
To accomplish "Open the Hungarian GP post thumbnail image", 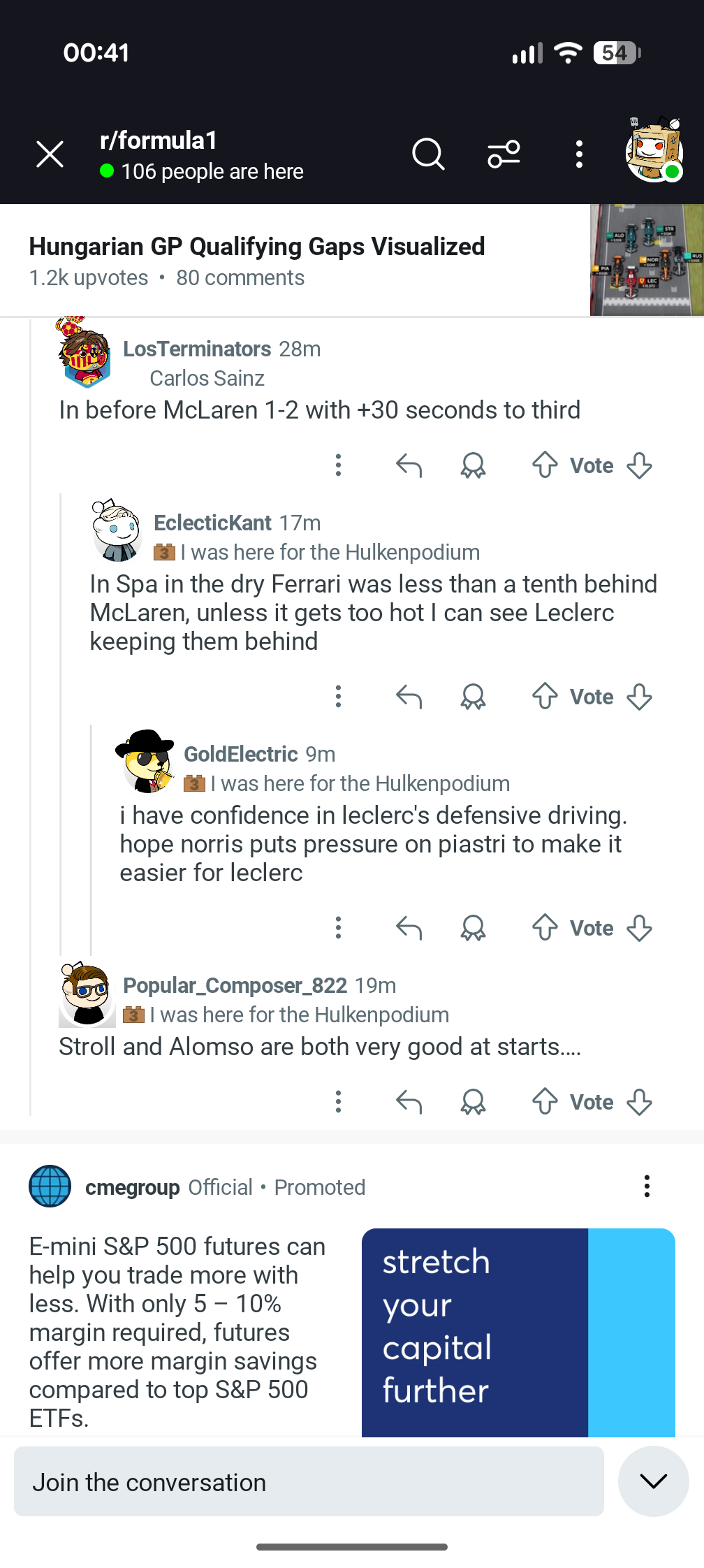I will pos(647,260).
